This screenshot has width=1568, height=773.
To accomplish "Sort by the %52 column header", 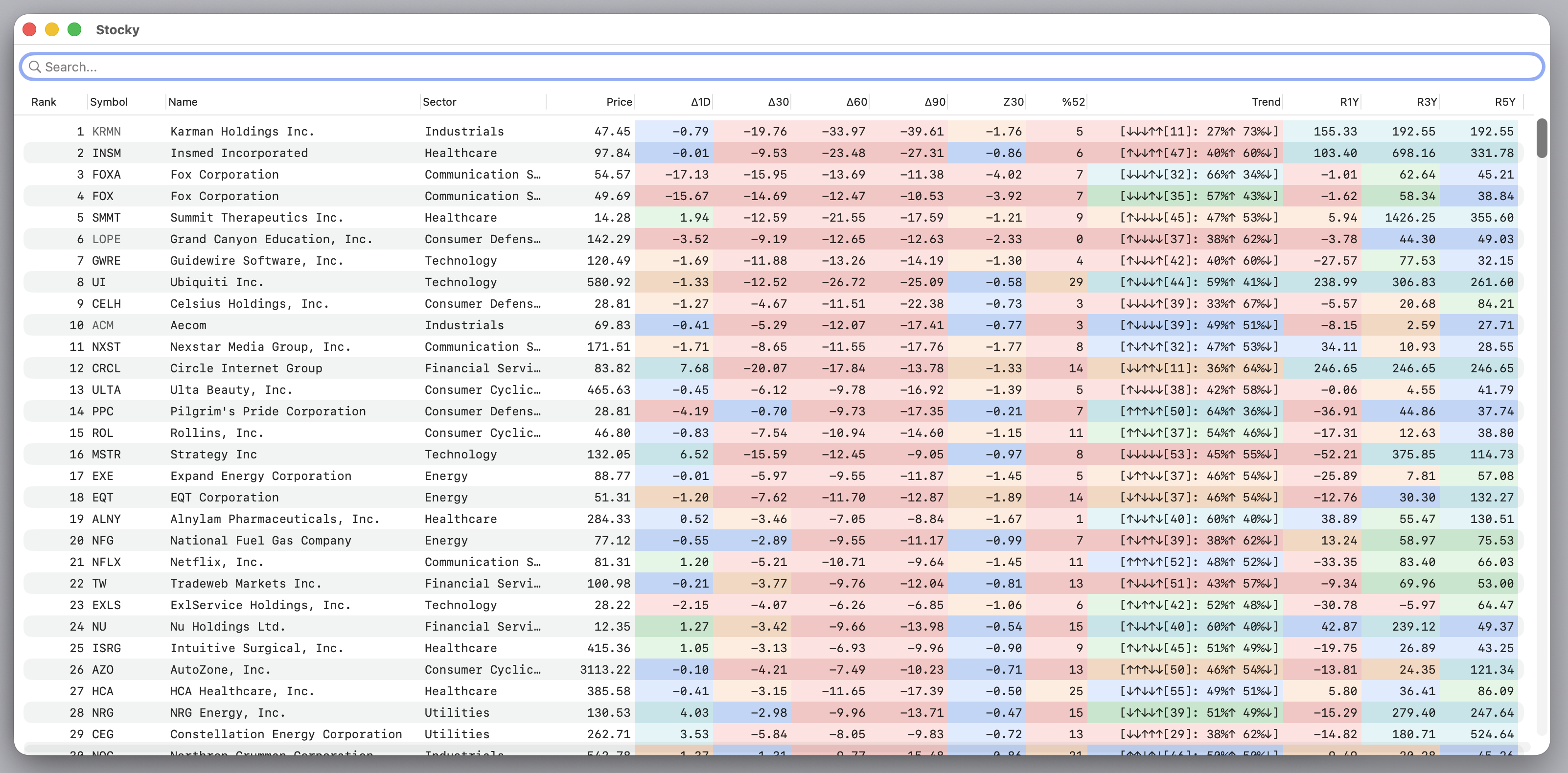I will pyautogui.click(x=1074, y=102).
